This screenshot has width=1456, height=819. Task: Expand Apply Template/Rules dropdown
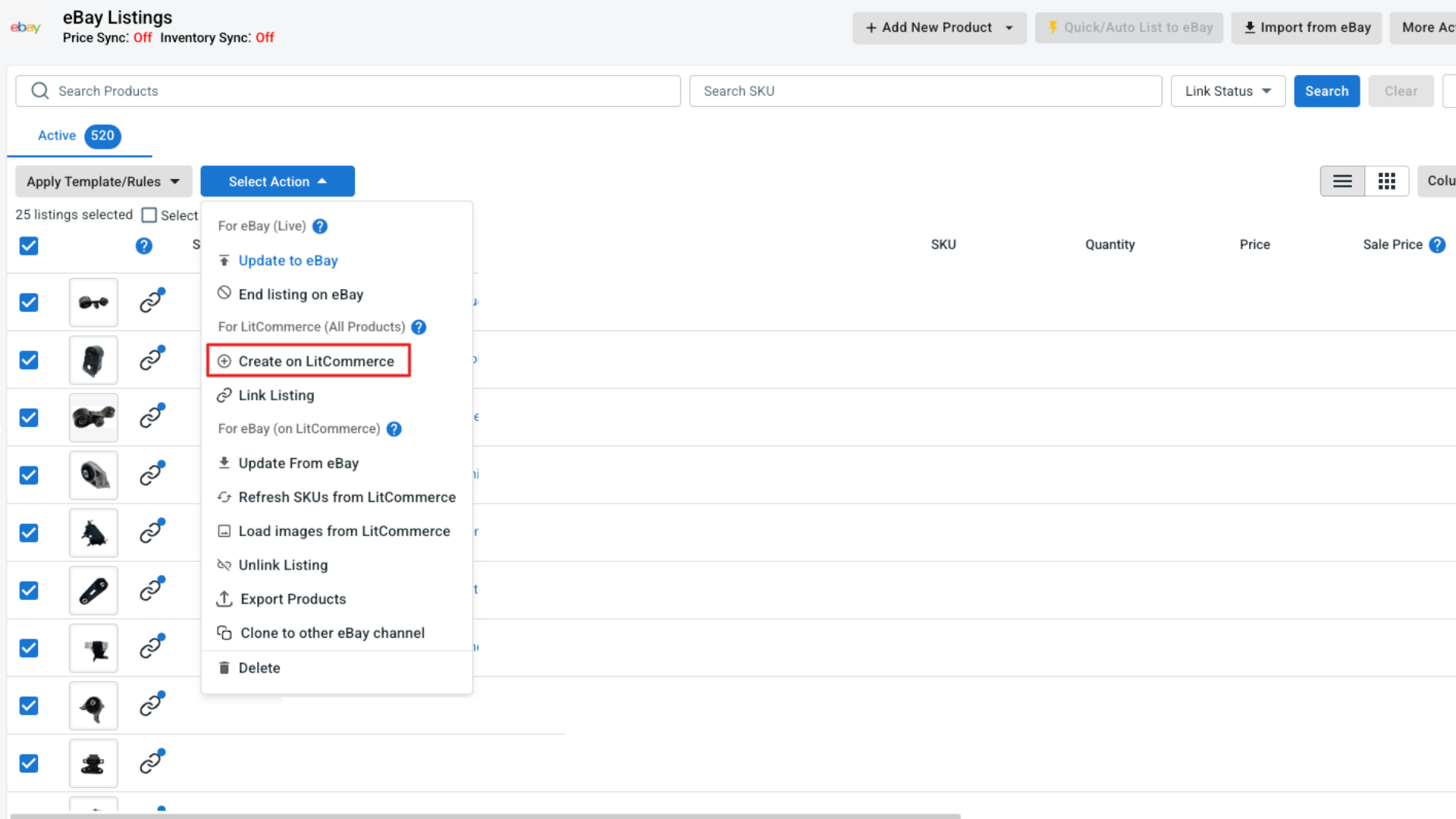[x=103, y=181]
